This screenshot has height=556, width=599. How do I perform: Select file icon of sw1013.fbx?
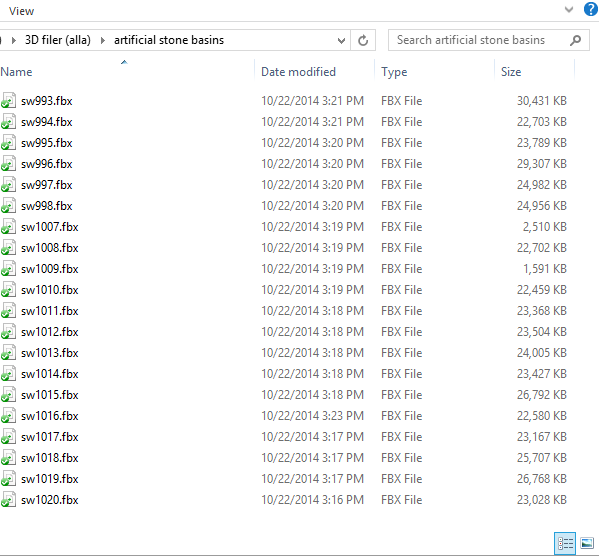8,353
